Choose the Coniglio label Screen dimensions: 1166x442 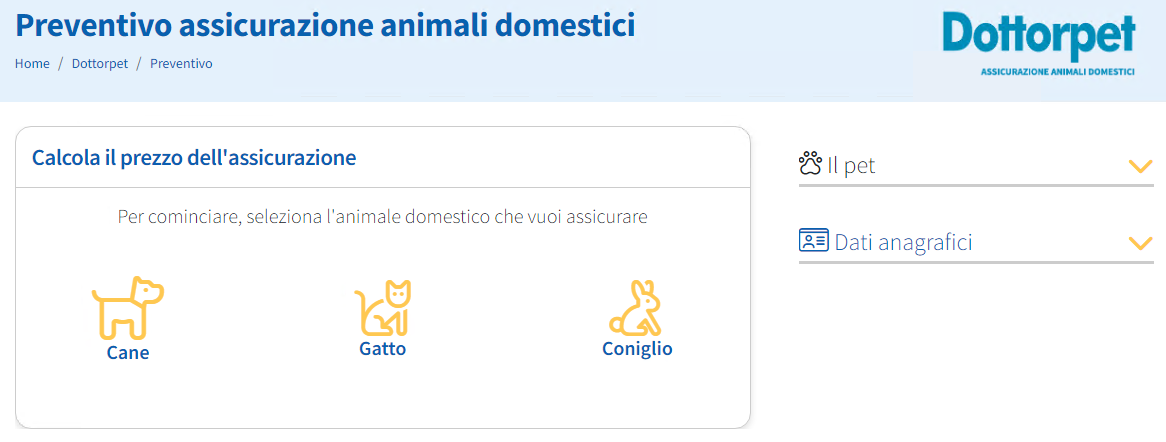coord(637,348)
